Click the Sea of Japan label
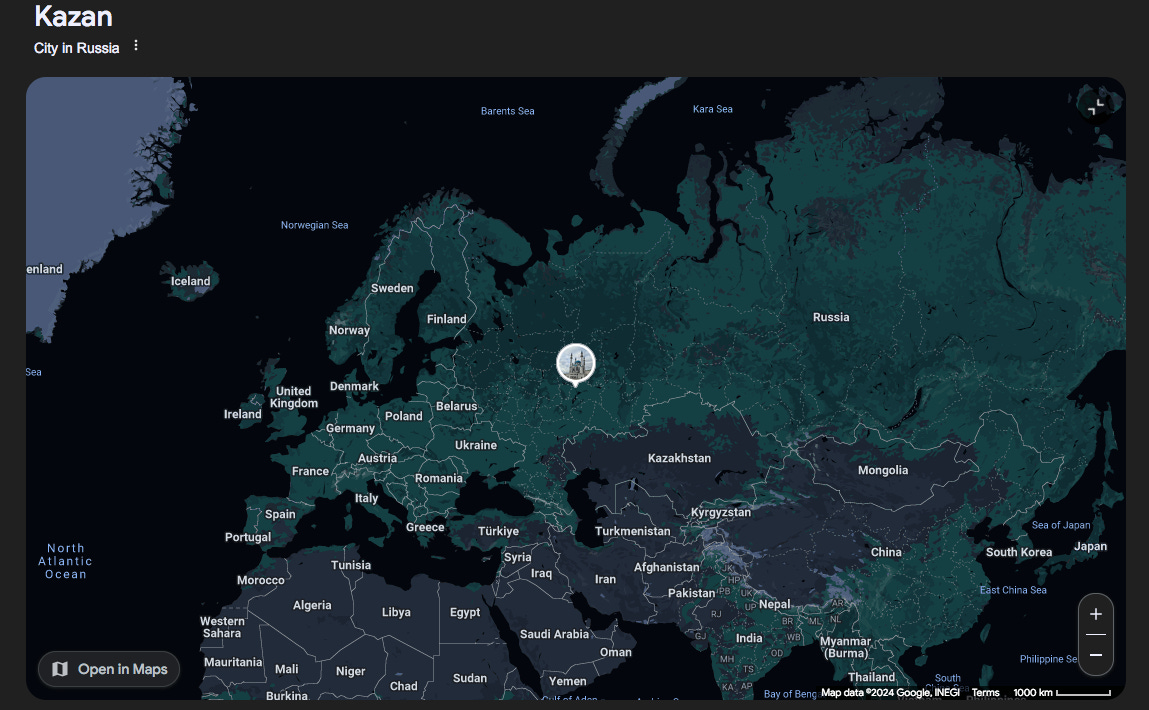Screen dimensions: 1149x710 click(x=1060, y=525)
